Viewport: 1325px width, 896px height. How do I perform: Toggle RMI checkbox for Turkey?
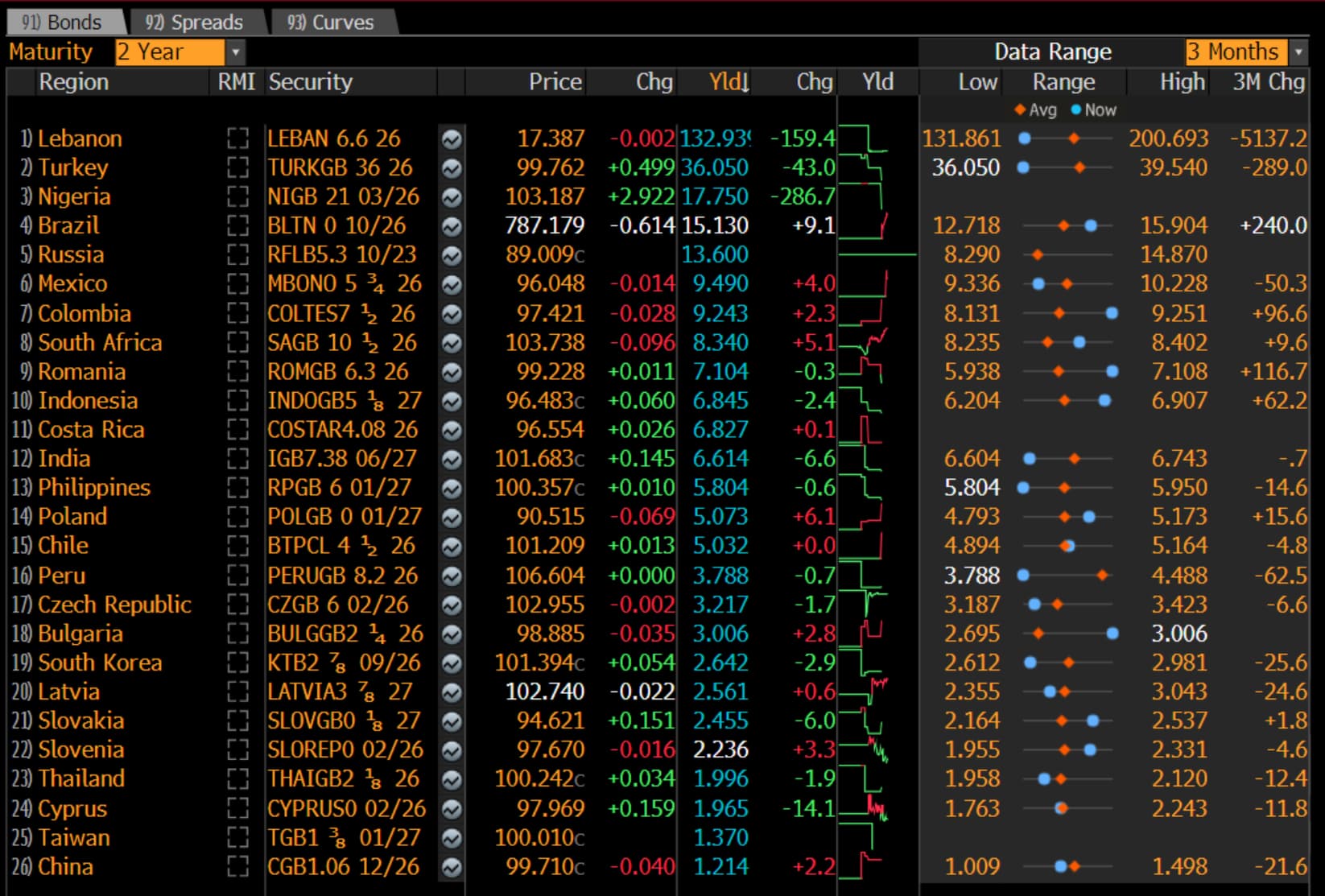click(x=237, y=167)
